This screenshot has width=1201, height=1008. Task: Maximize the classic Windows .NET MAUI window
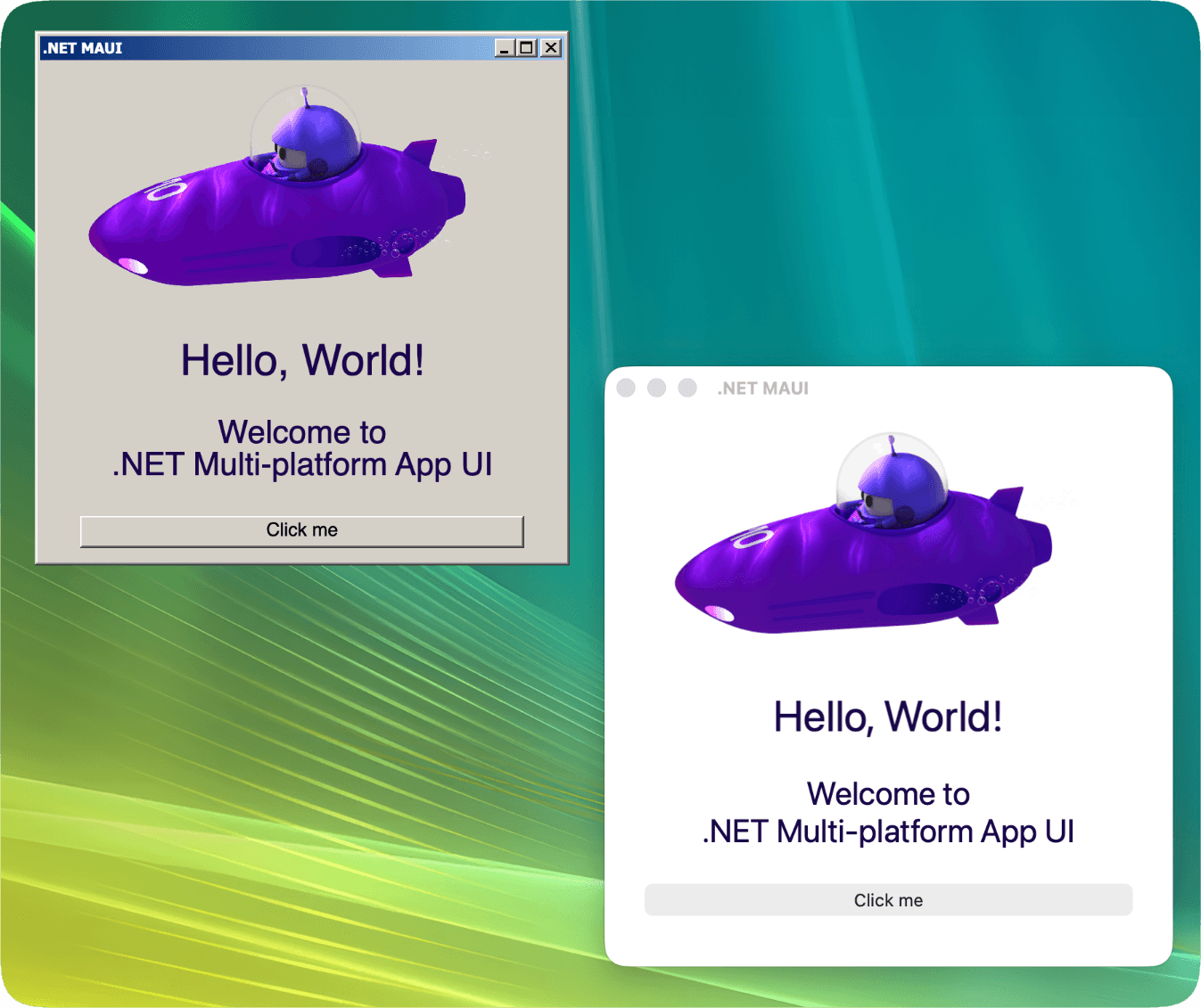527,48
